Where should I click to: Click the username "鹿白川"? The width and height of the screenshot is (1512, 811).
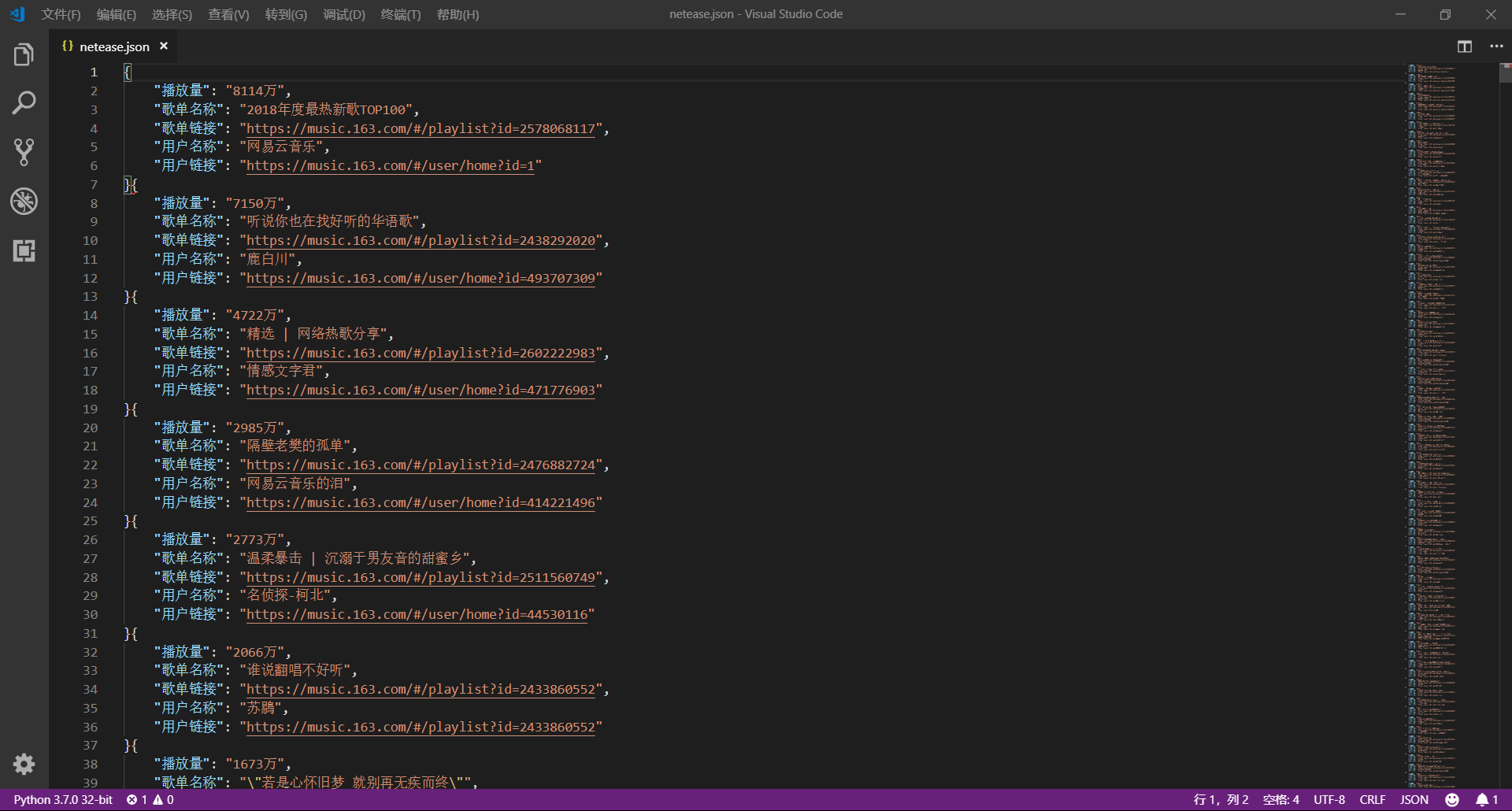(x=268, y=259)
